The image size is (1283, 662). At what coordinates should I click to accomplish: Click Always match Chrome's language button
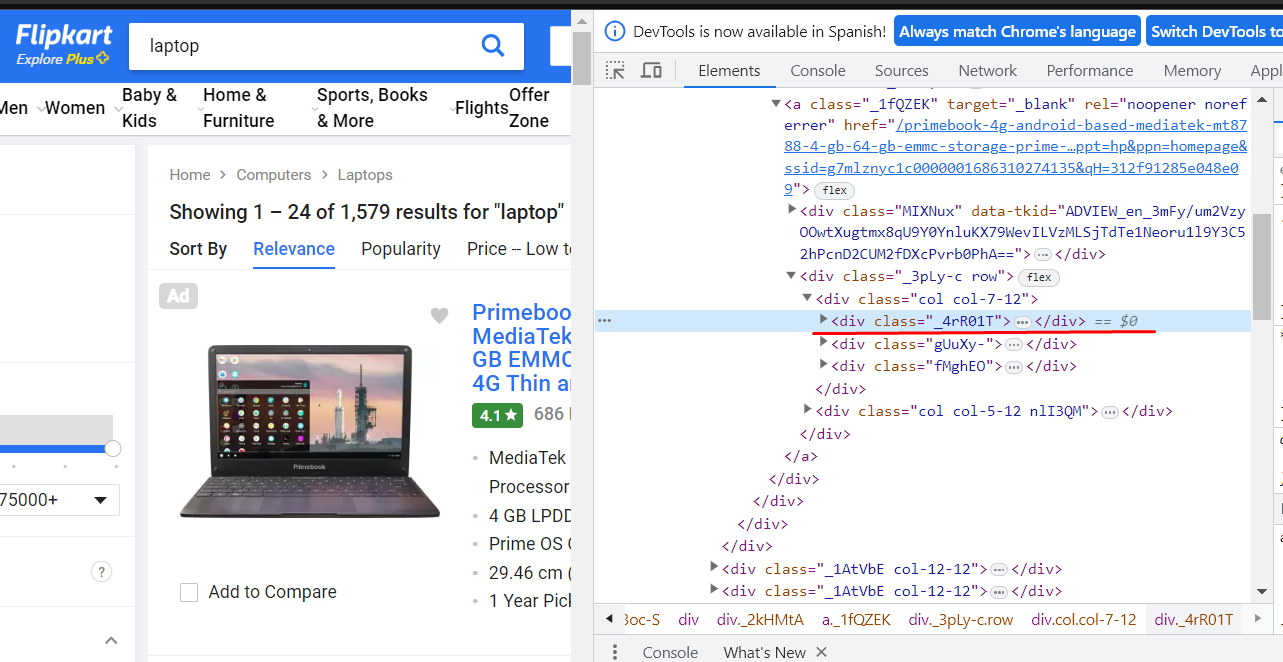click(1017, 31)
